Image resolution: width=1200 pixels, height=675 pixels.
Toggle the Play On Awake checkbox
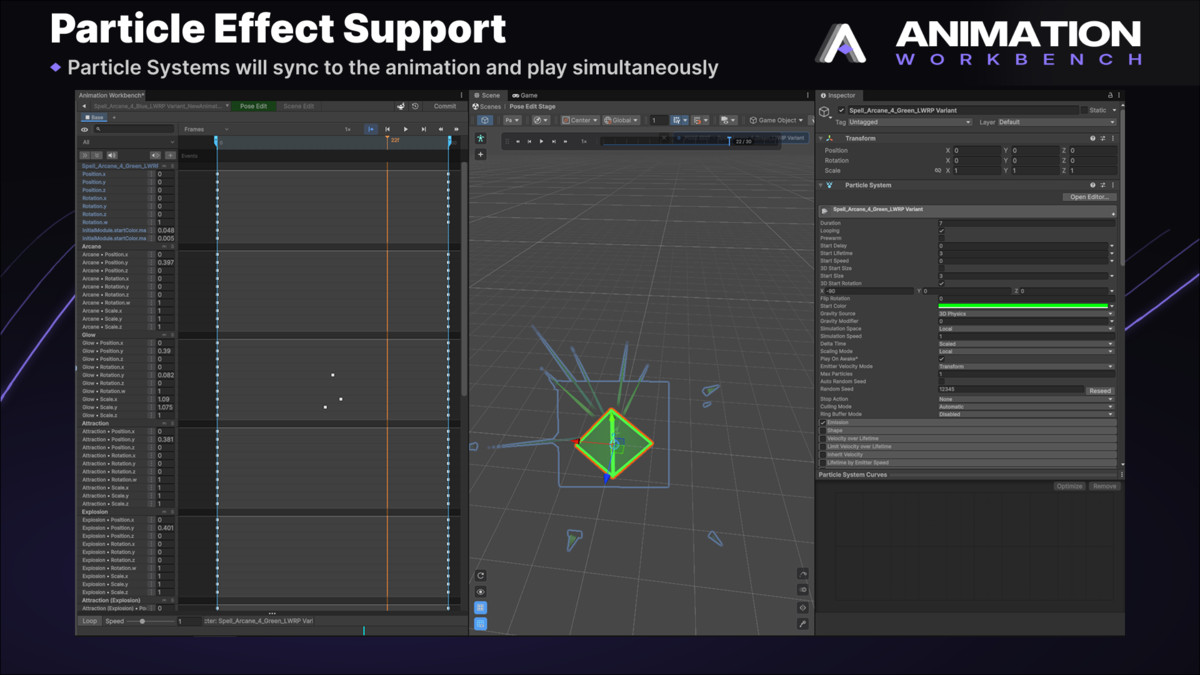tap(941, 359)
